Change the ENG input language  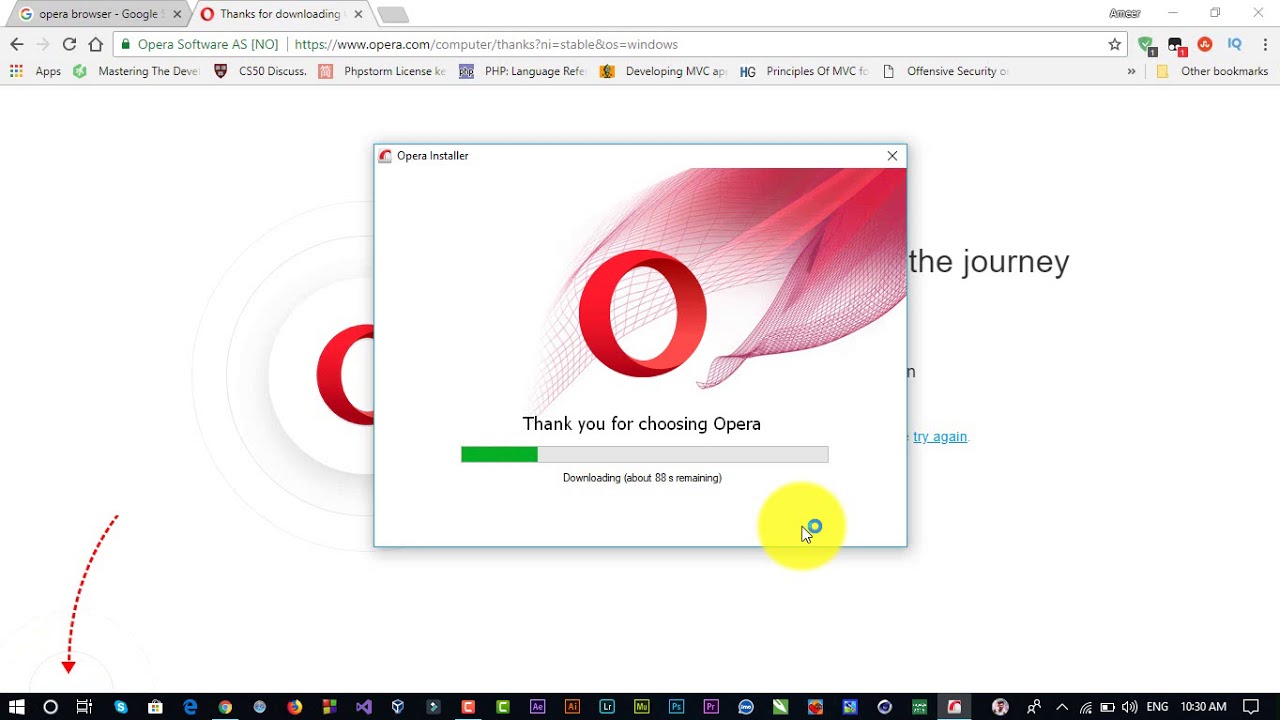pos(1157,707)
